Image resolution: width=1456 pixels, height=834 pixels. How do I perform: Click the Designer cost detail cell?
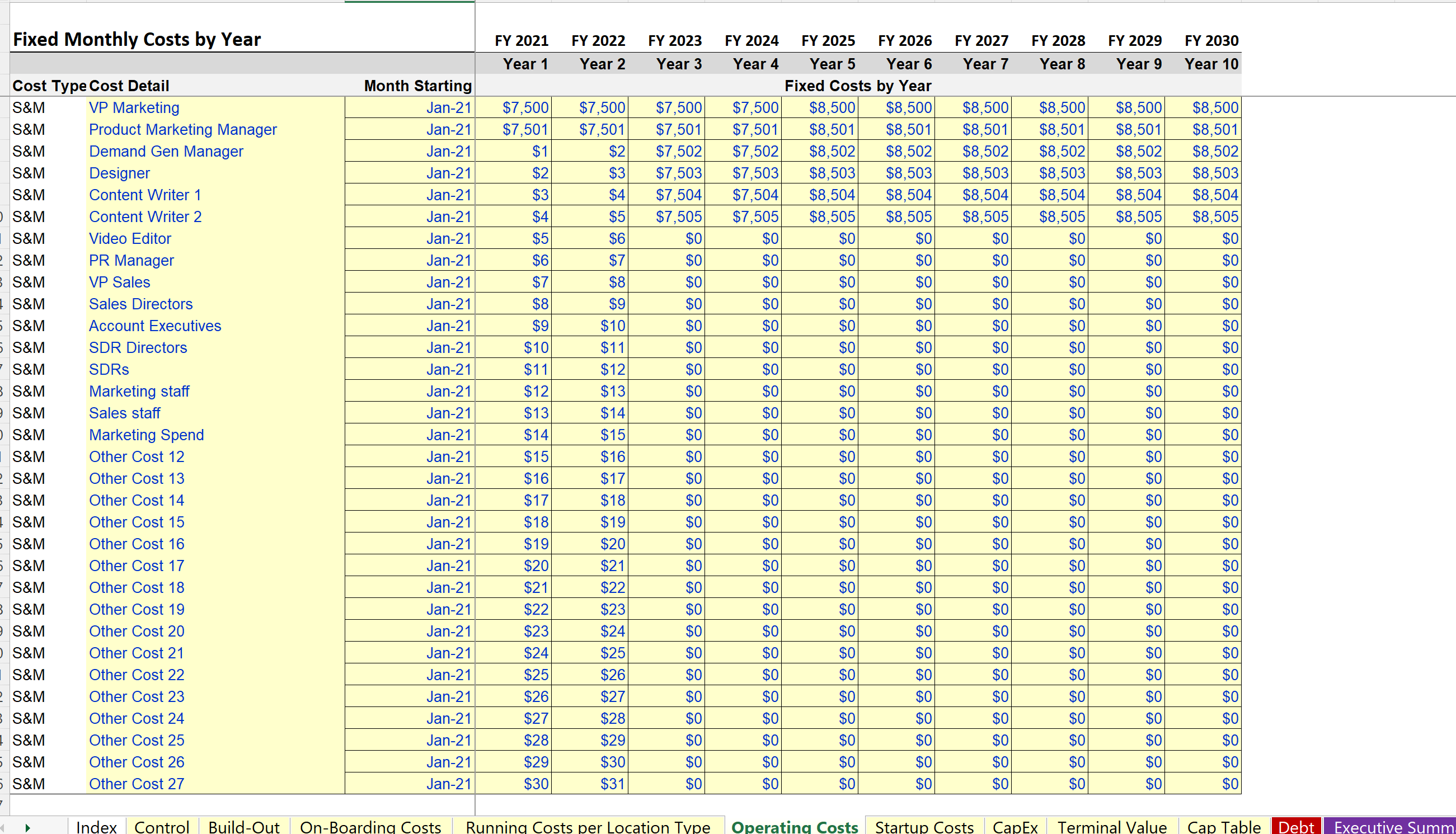215,173
